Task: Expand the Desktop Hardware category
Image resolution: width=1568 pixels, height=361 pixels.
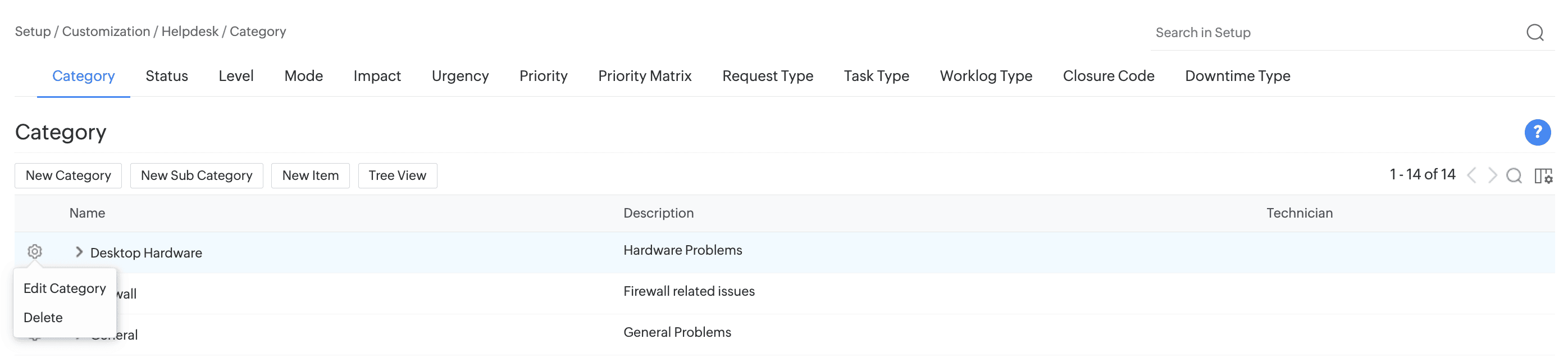Action: 79,252
